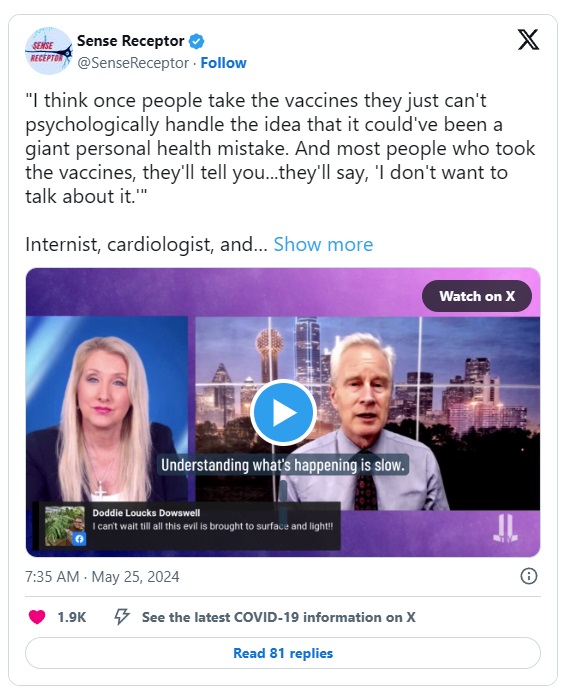
Task: Open the Read 81 replies button
Action: click(x=283, y=653)
